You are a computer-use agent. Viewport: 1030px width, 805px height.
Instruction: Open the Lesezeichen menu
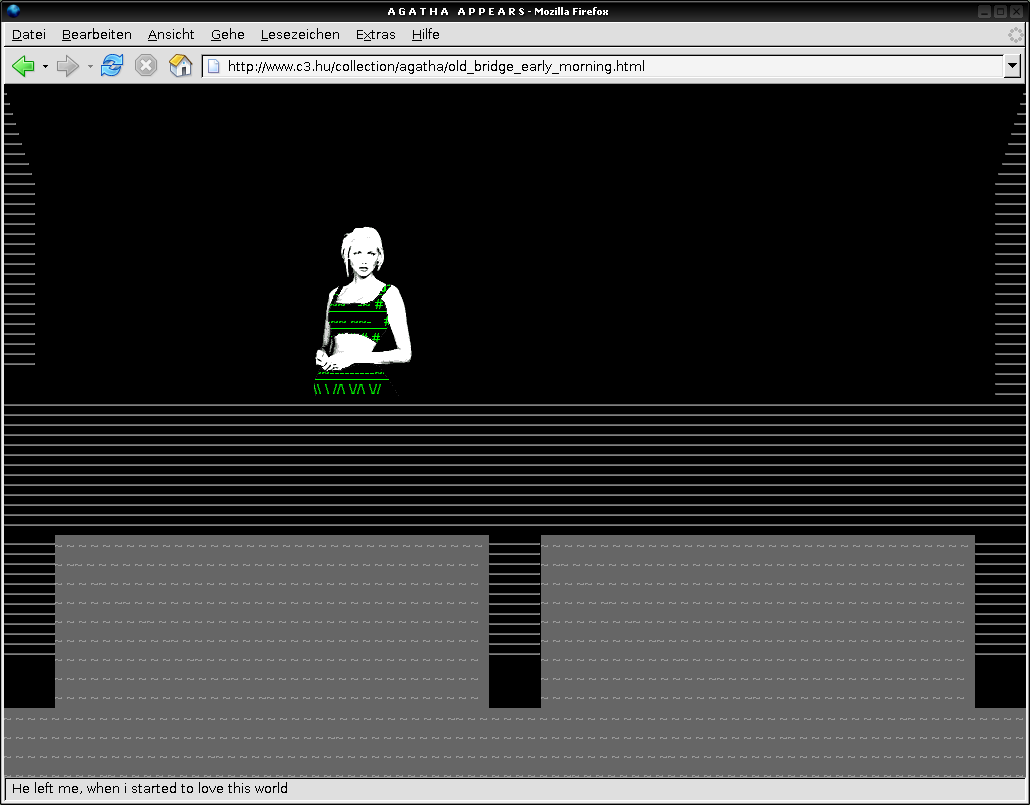pos(300,35)
